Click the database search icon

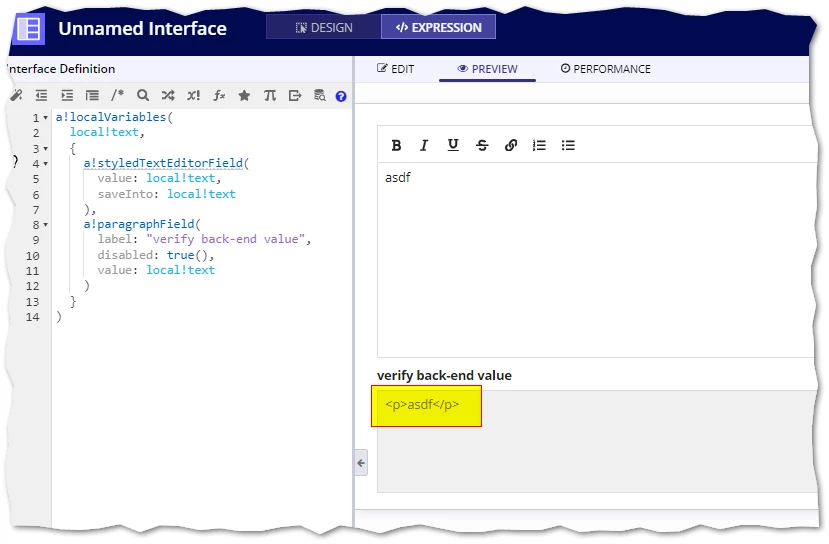tap(320, 95)
